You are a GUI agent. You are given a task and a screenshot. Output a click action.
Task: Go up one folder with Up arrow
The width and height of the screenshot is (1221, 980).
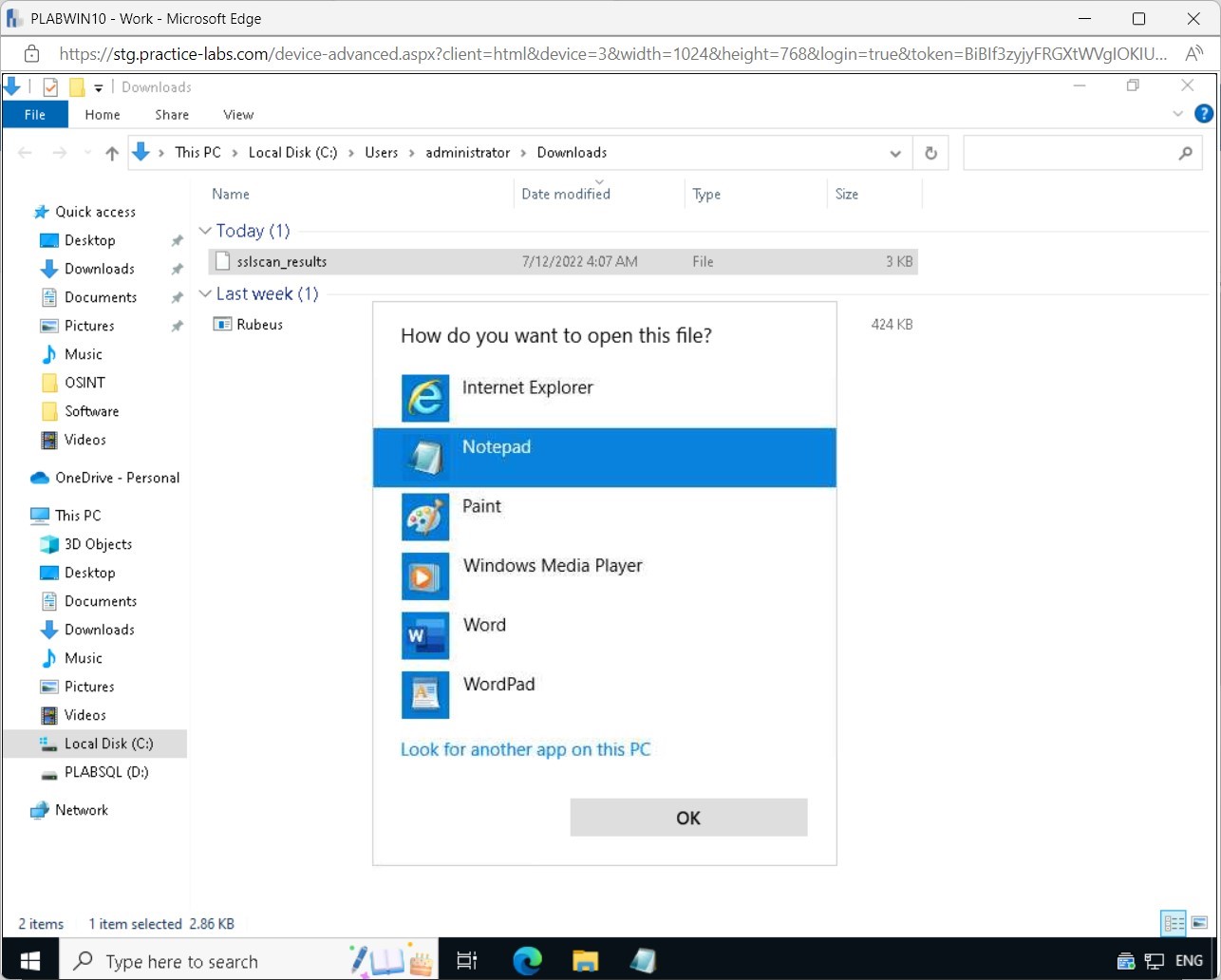(112, 153)
